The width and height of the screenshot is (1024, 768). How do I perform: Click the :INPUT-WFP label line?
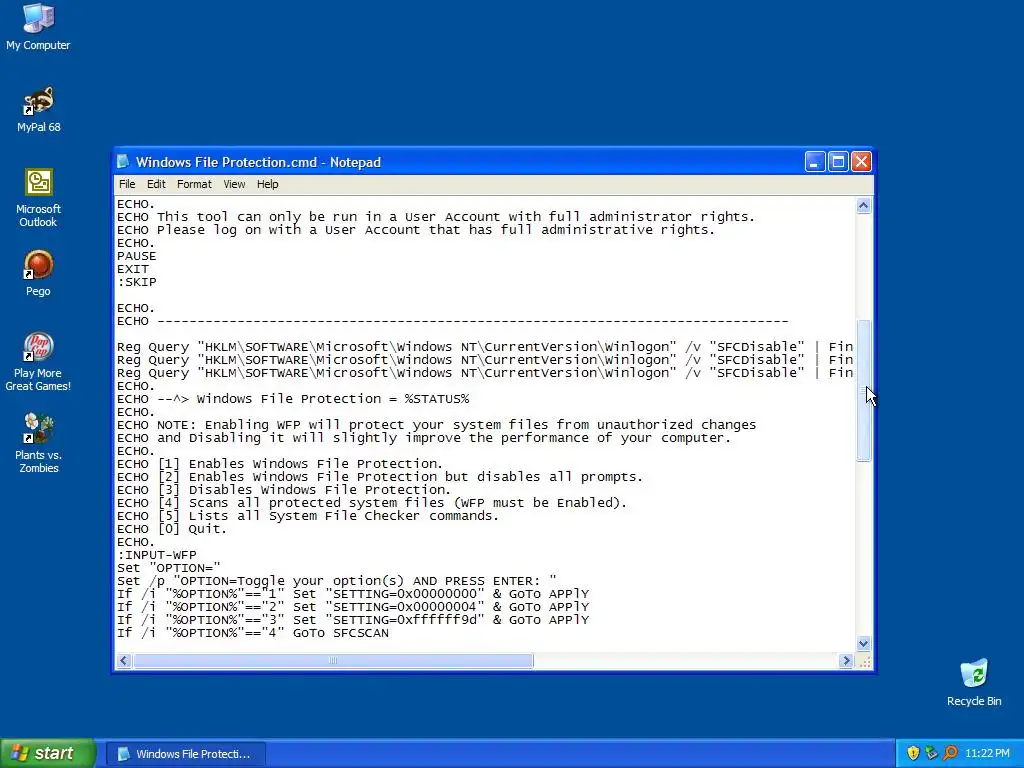tap(157, 555)
